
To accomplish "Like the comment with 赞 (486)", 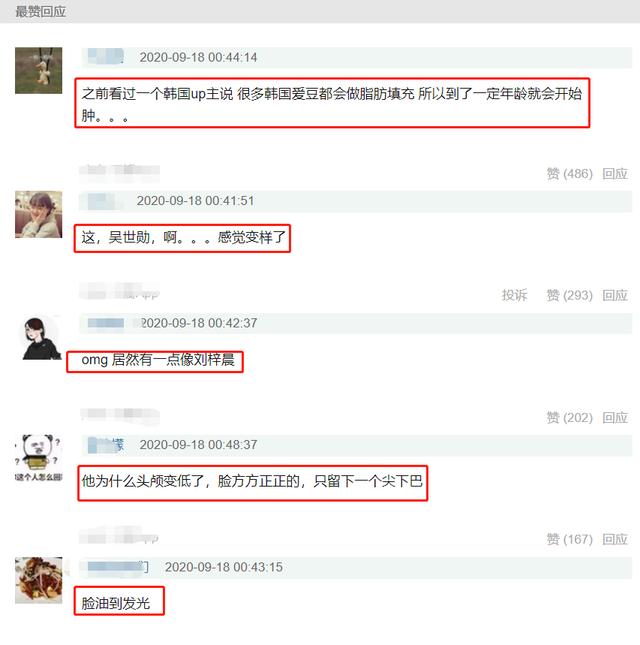I will point(569,174).
